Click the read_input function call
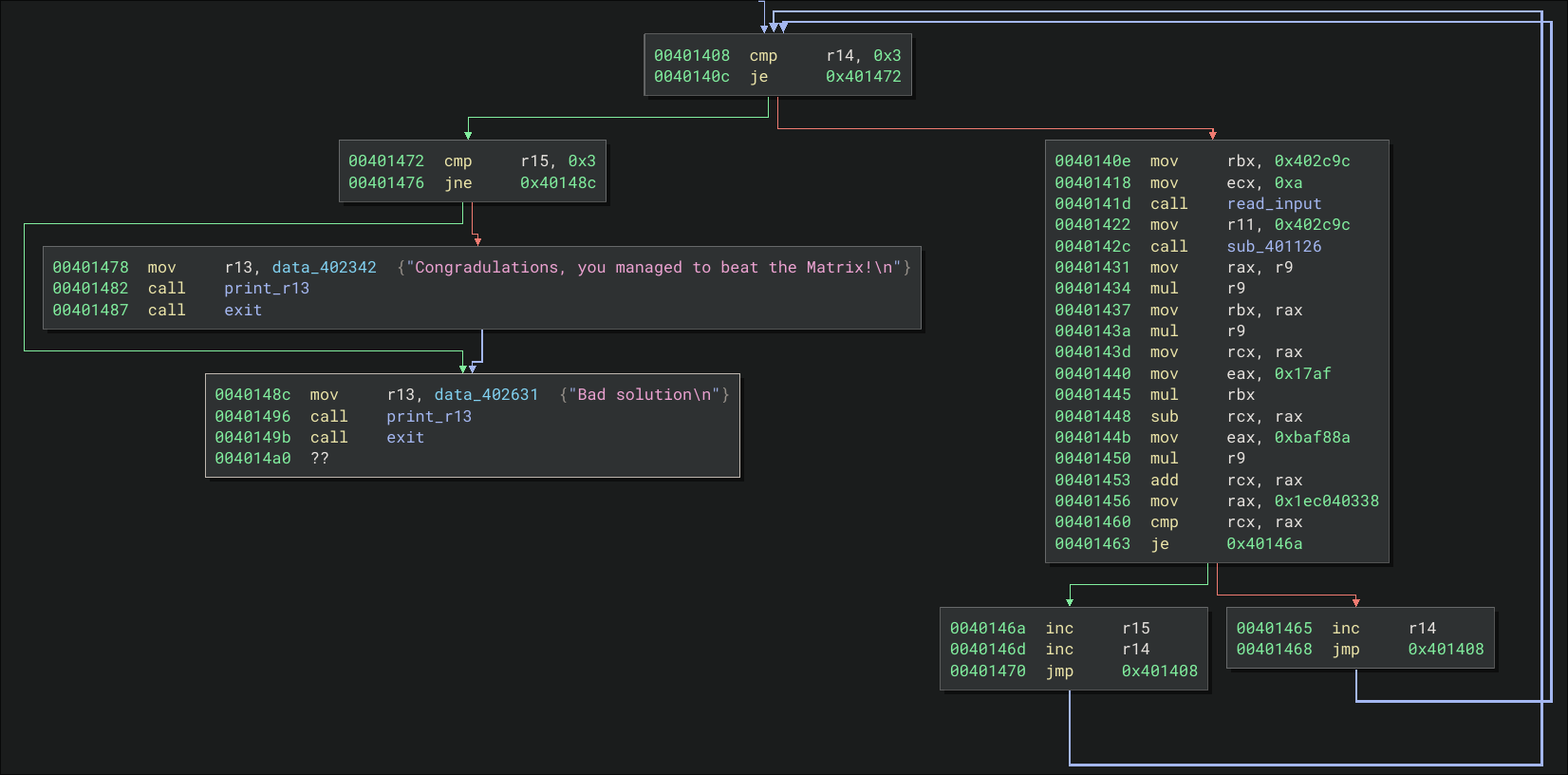 click(x=1273, y=204)
